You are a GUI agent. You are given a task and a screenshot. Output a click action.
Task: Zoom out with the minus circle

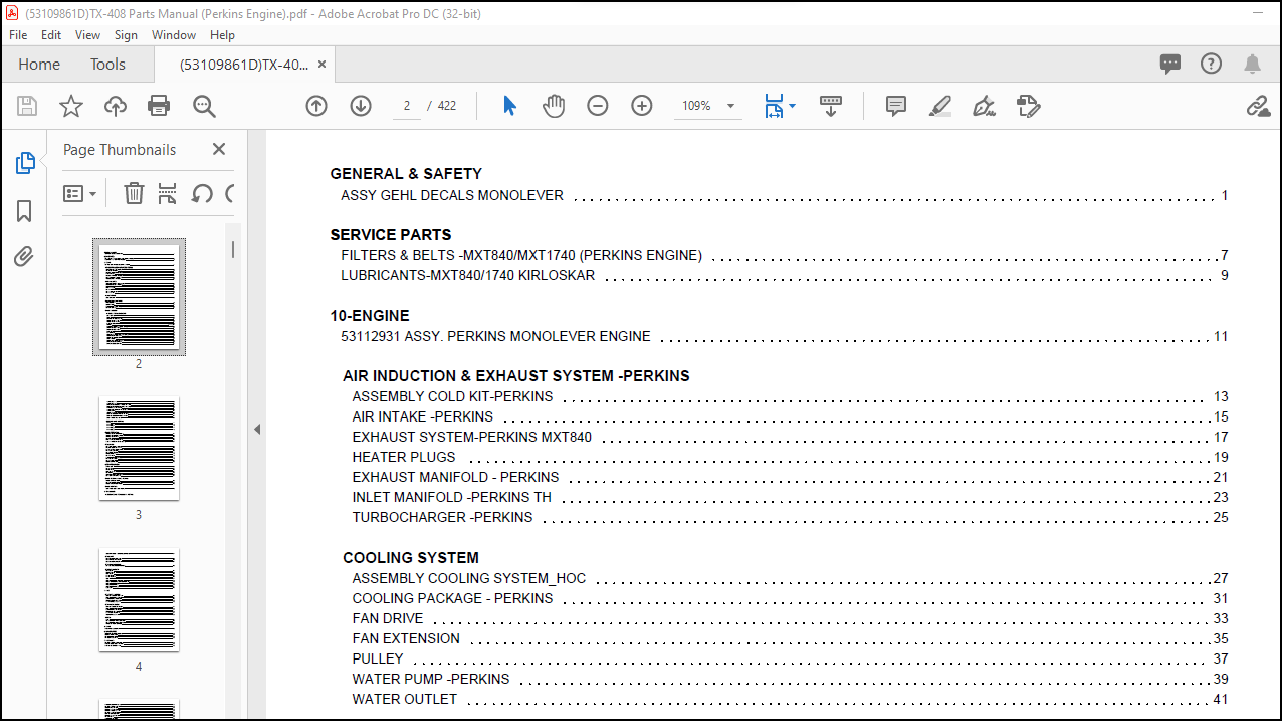pyautogui.click(x=598, y=106)
